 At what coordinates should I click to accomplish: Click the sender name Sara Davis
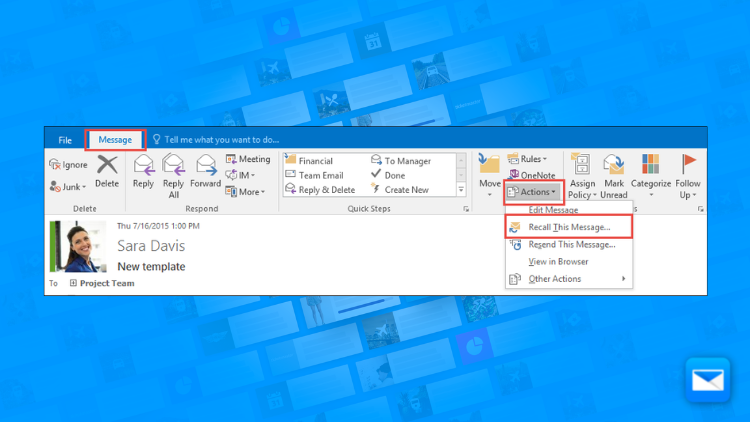coord(151,245)
